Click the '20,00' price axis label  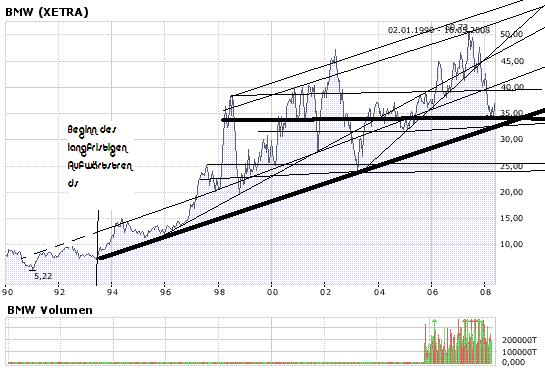pos(512,192)
